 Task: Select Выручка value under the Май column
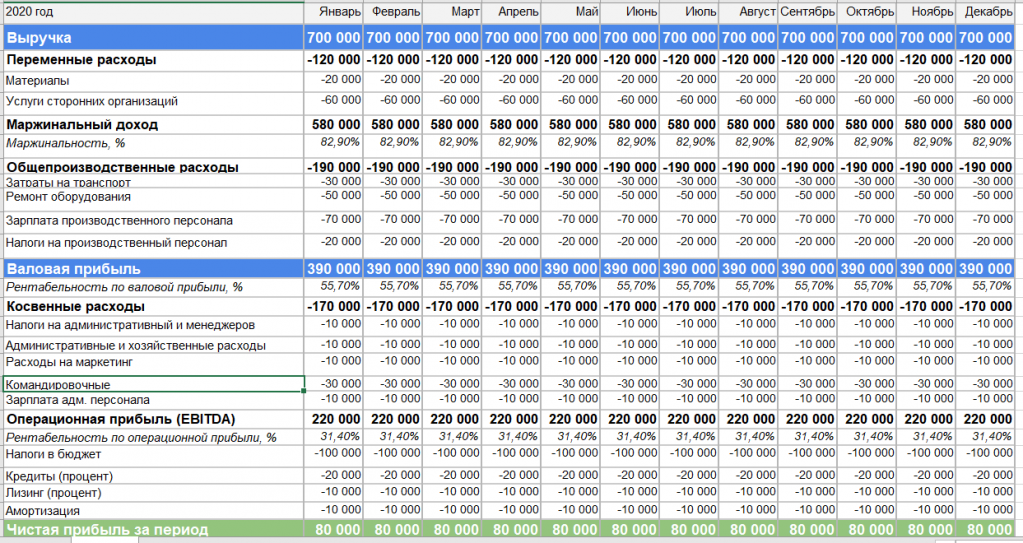tap(571, 37)
